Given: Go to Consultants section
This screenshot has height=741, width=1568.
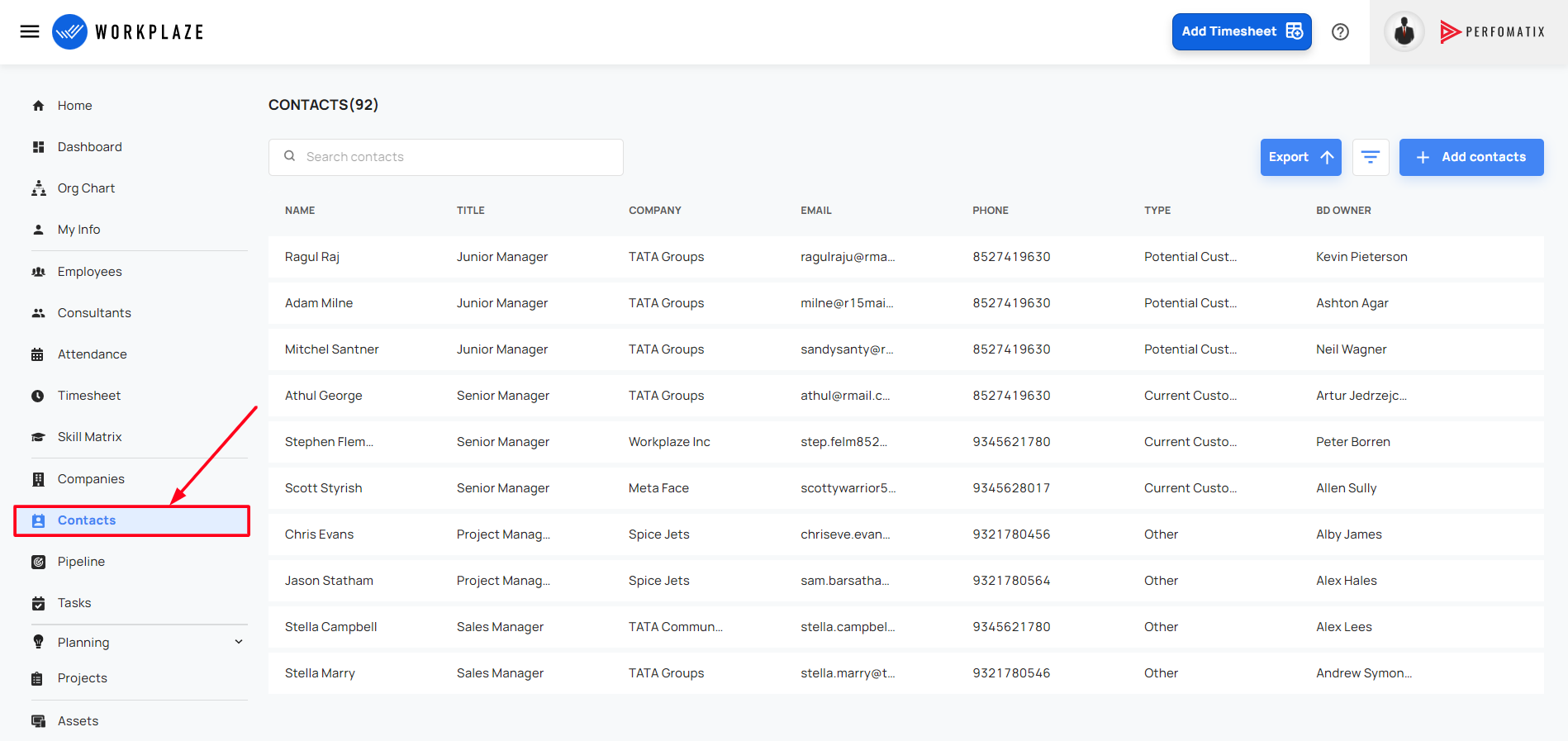Looking at the screenshot, I should tap(94, 313).
